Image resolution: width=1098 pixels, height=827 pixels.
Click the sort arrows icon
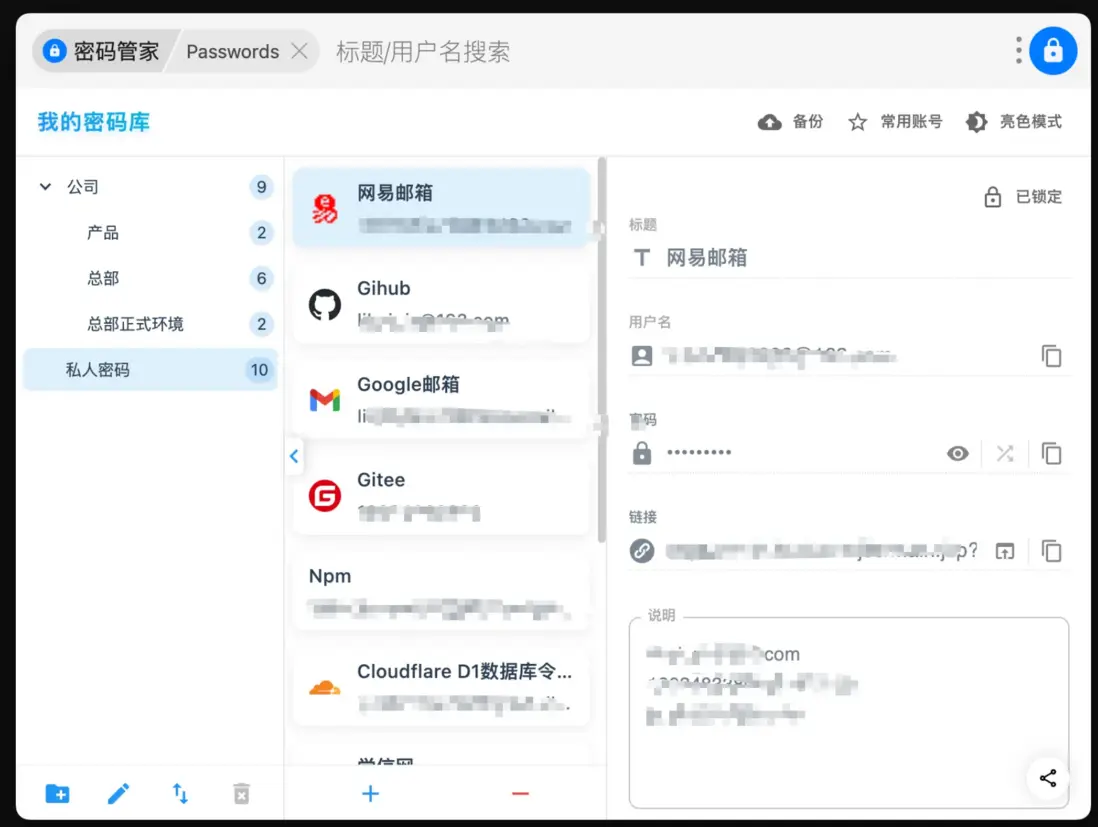[180, 793]
